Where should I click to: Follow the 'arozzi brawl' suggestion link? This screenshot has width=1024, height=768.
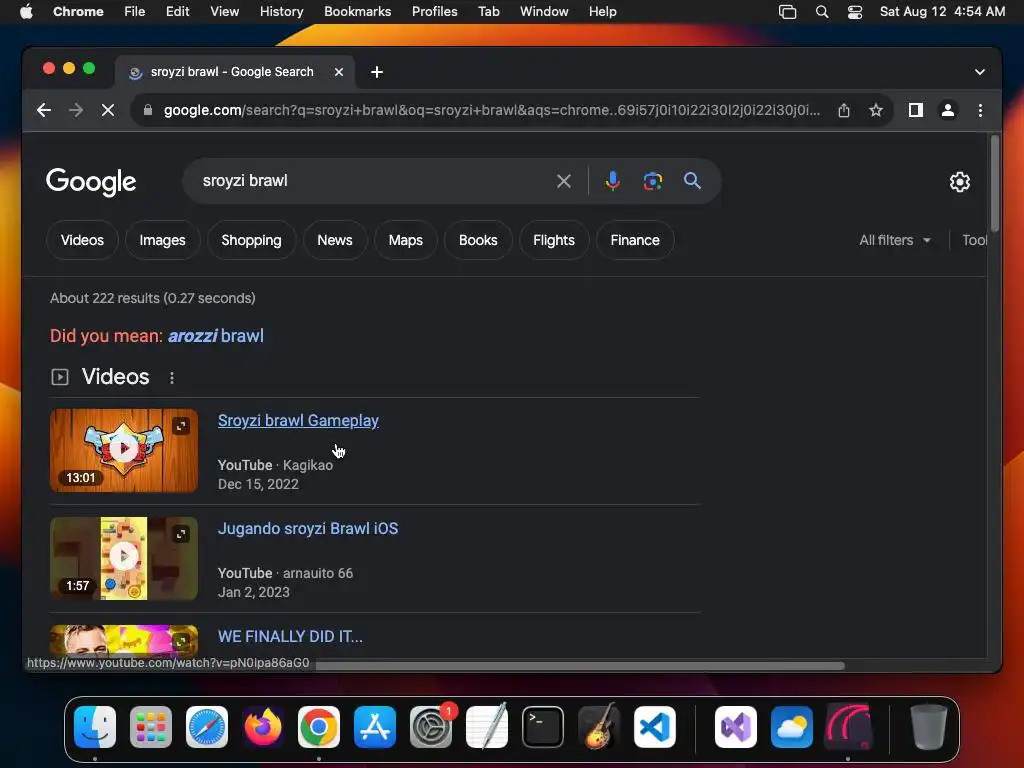(216, 336)
